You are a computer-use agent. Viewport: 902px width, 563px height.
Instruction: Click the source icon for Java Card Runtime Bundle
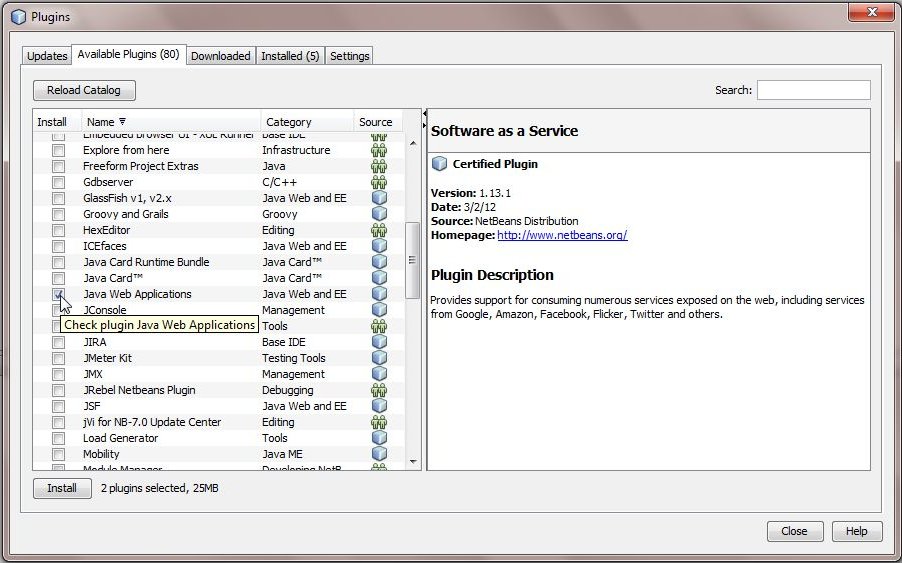(379, 262)
